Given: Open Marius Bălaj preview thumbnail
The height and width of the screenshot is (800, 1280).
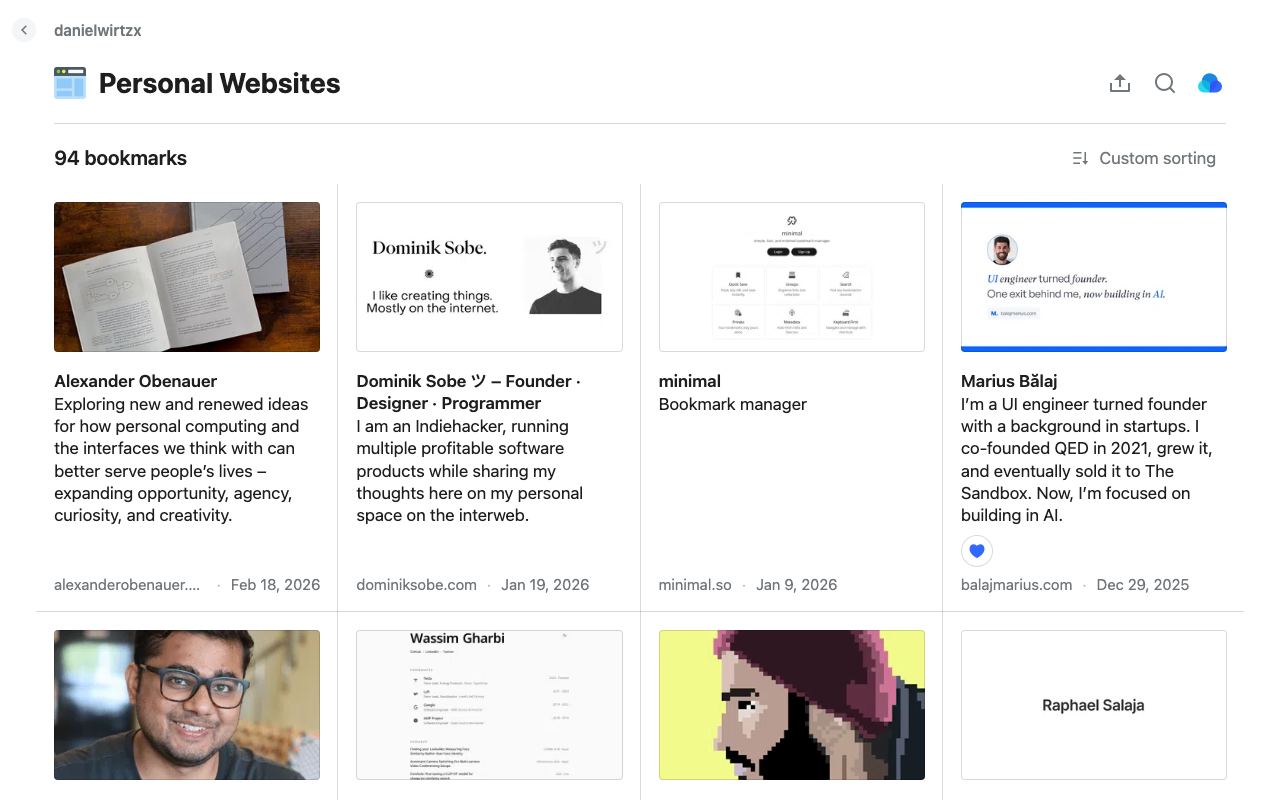Looking at the screenshot, I should click(1094, 277).
